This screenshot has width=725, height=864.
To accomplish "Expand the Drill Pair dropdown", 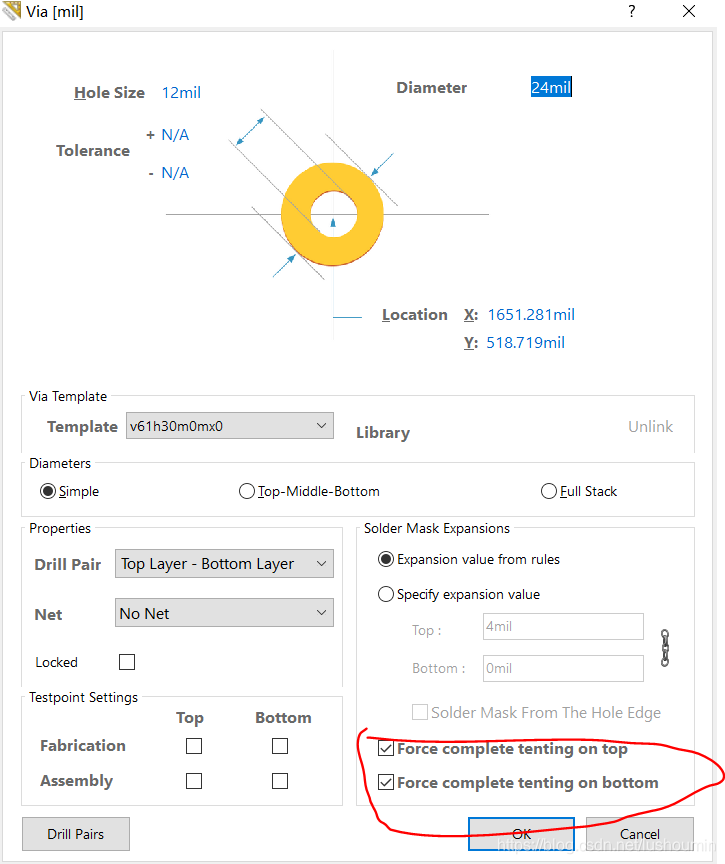I will coord(224,564).
